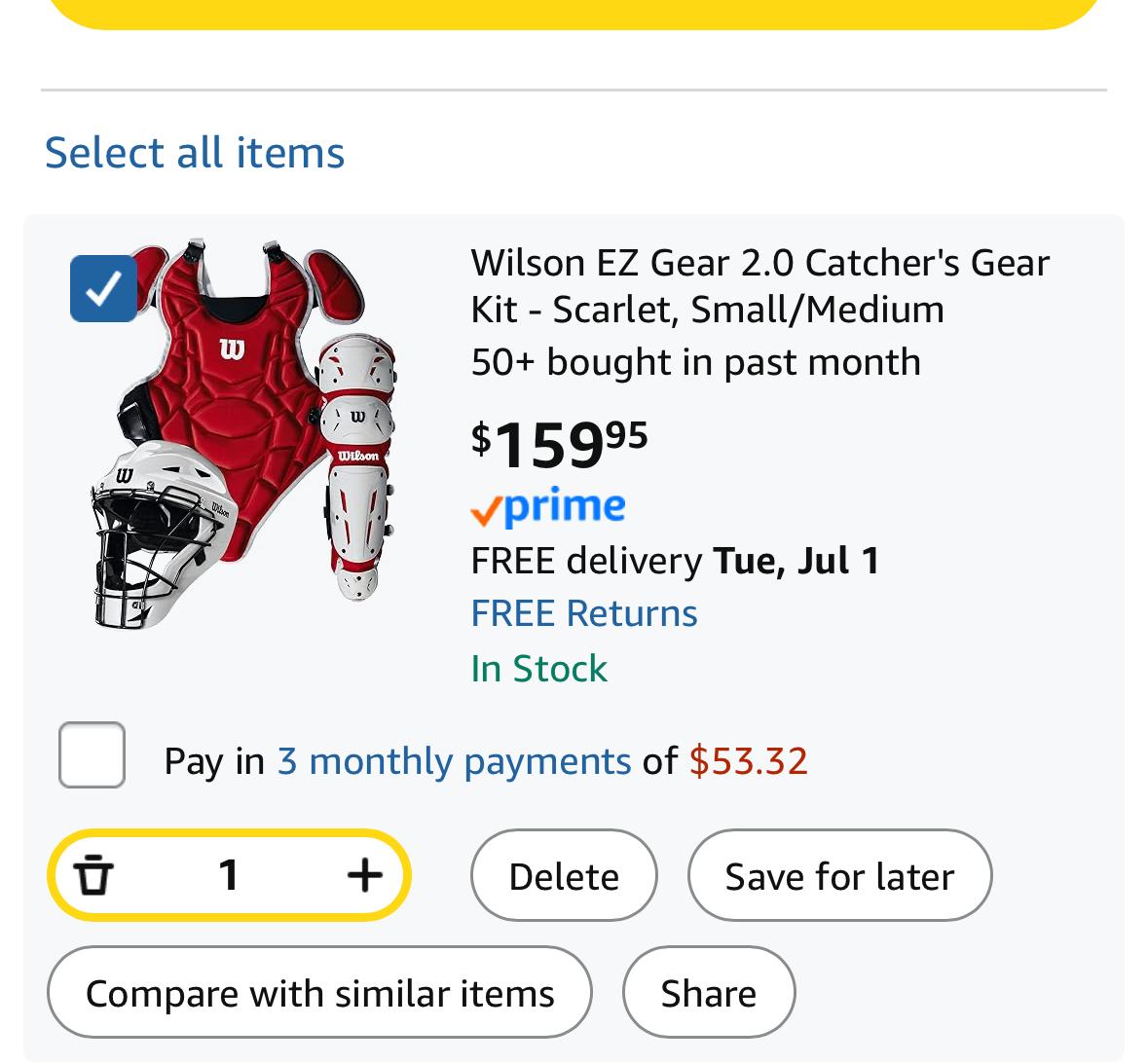The width and height of the screenshot is (1148, 1064).
Task: Enable the monthly payments checkbox
Action: click(x=92, y=754)
